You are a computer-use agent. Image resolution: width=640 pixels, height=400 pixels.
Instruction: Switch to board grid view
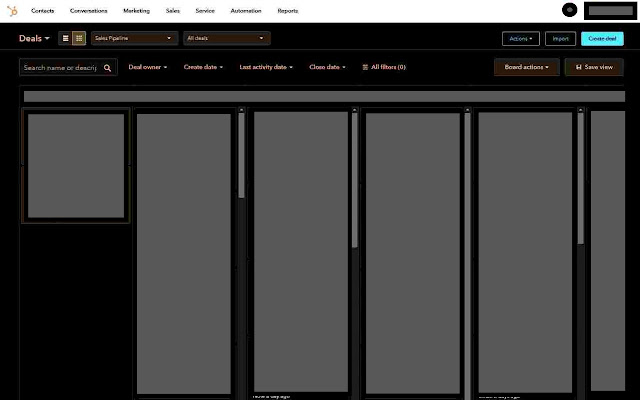(x=79, y=38)
